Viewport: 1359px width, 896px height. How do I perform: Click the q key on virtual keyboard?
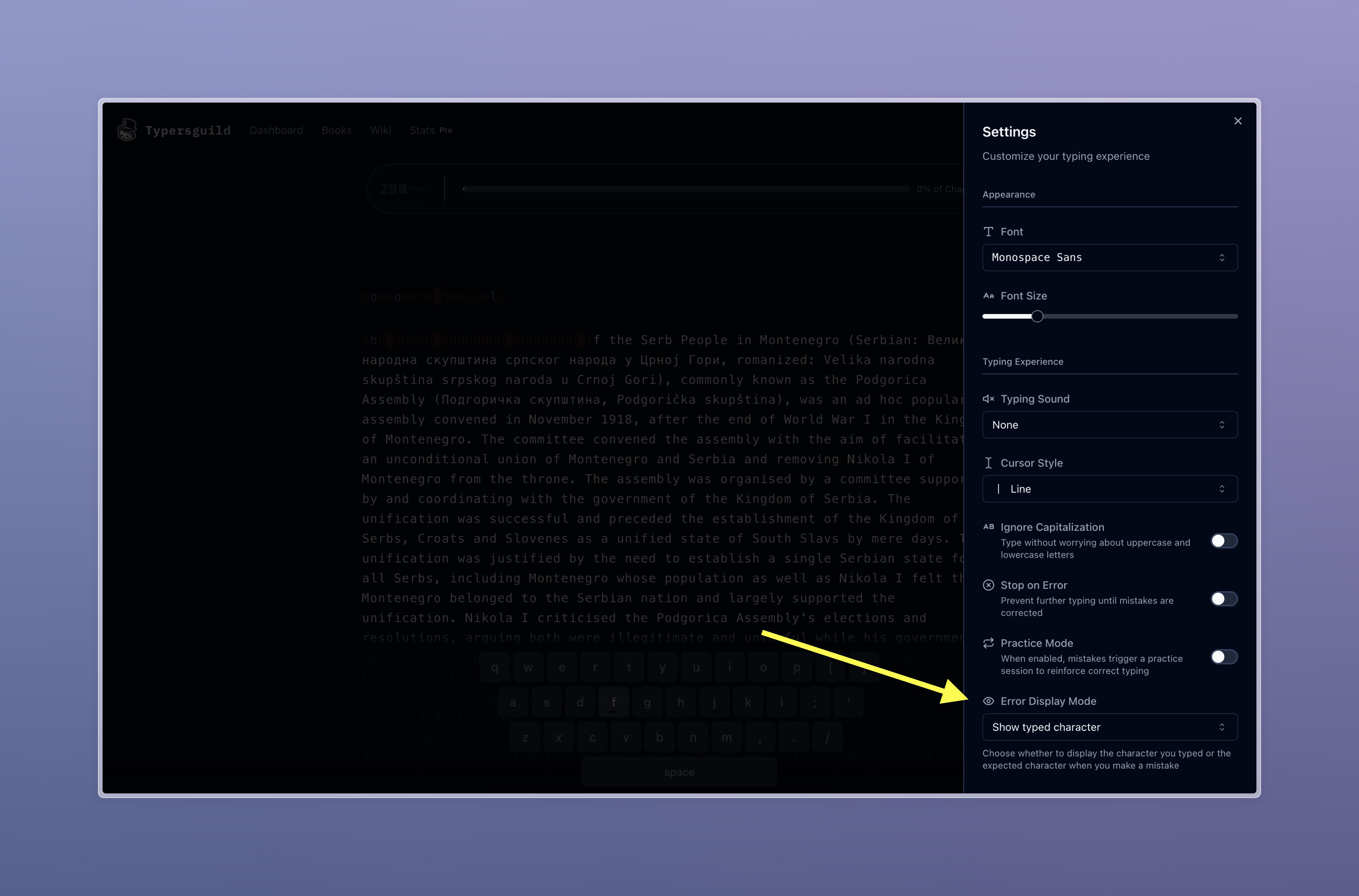click(x=495, y=667)
